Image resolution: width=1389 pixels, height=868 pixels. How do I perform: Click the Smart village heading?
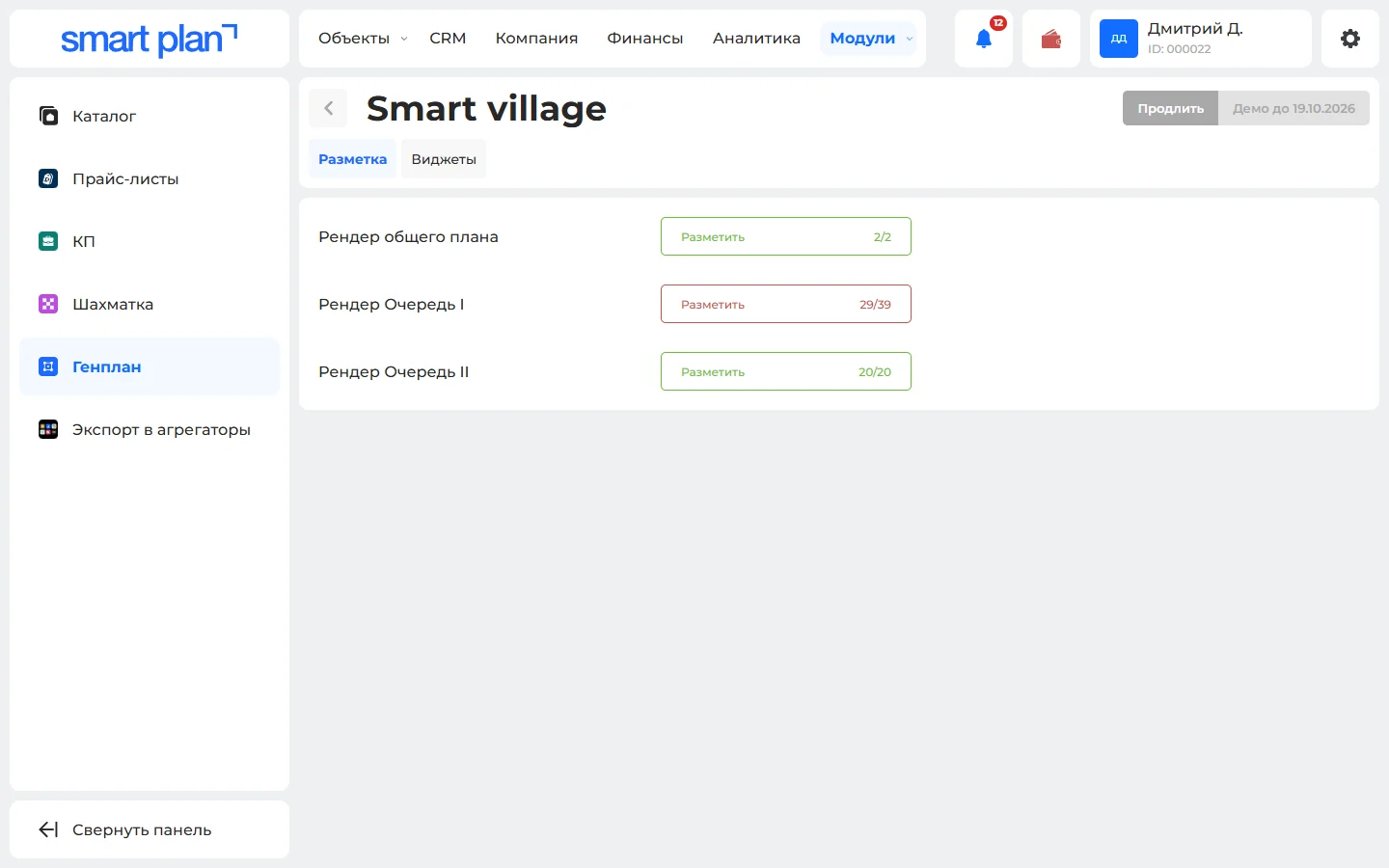click(x=486, y=109)
